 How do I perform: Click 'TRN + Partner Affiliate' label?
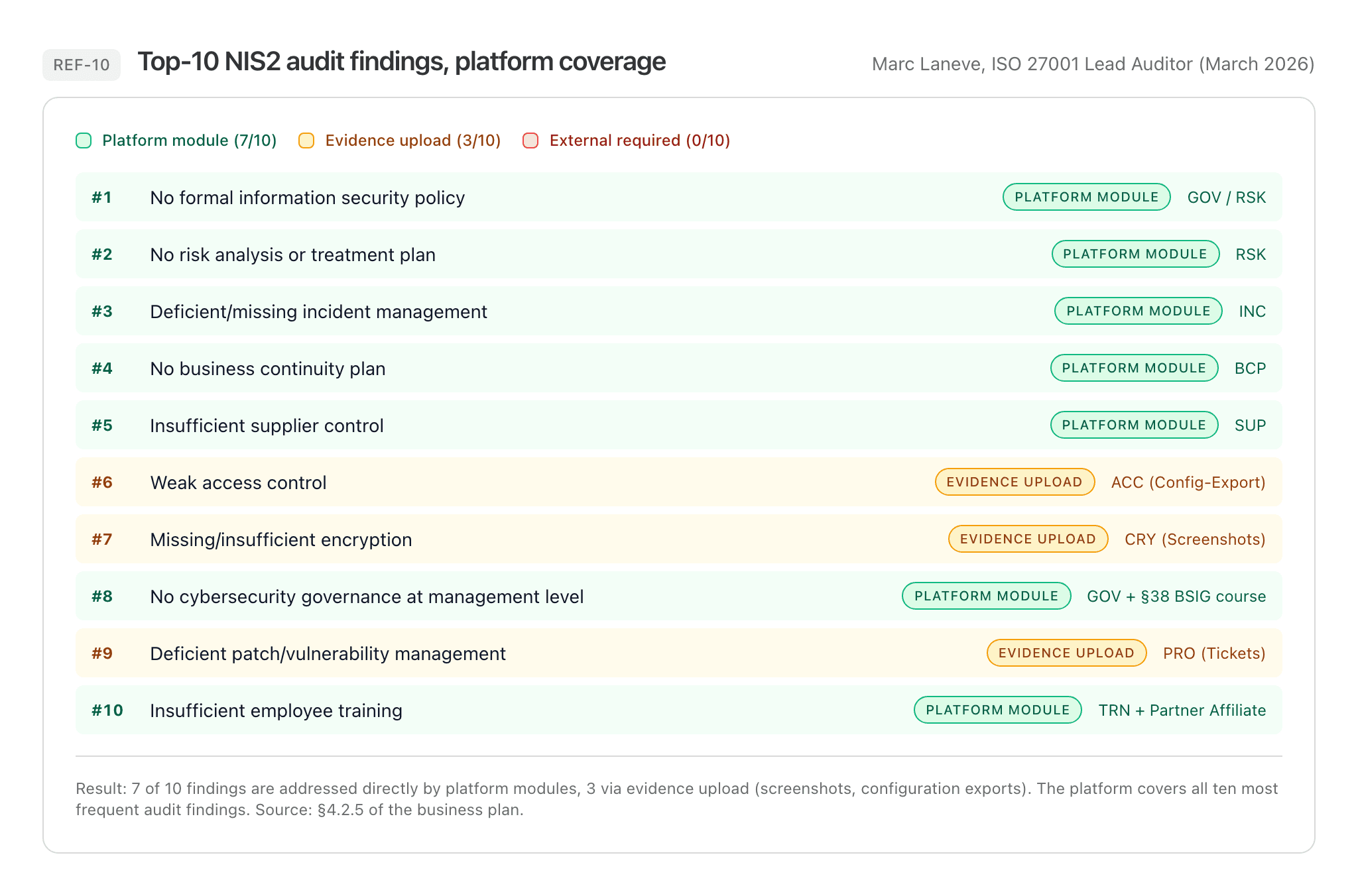click(x=1182, y=710)
